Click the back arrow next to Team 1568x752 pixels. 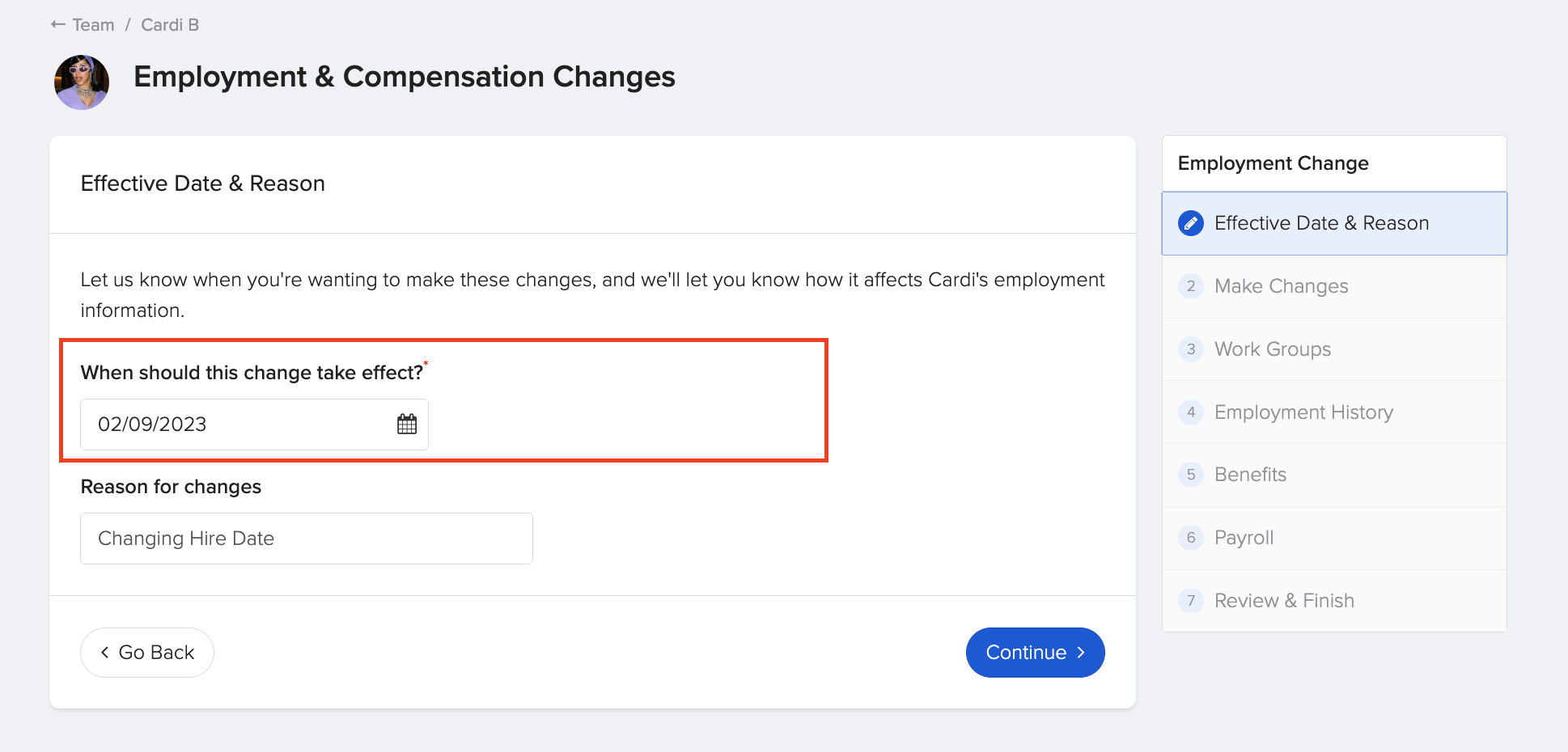click(57, 24)
